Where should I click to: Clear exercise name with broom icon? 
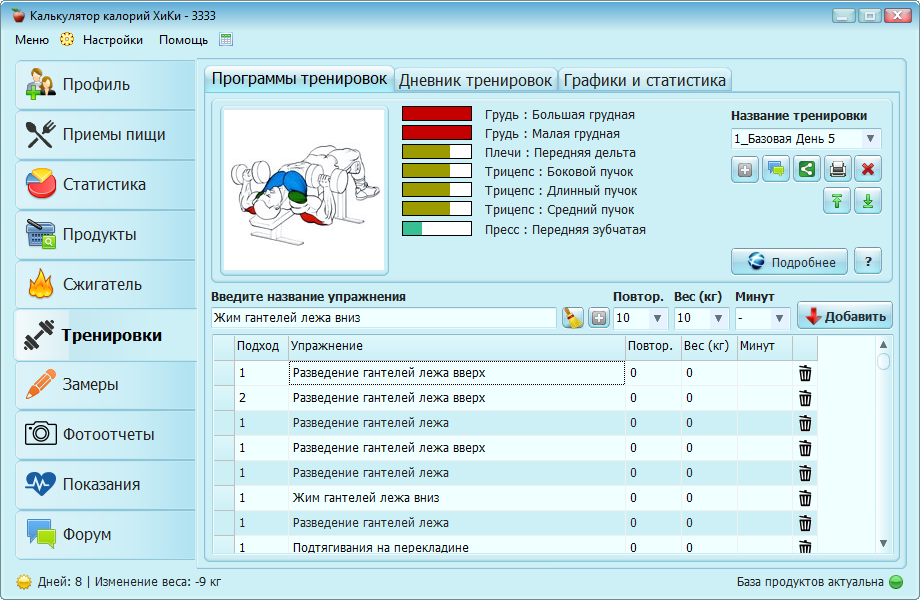572,318
